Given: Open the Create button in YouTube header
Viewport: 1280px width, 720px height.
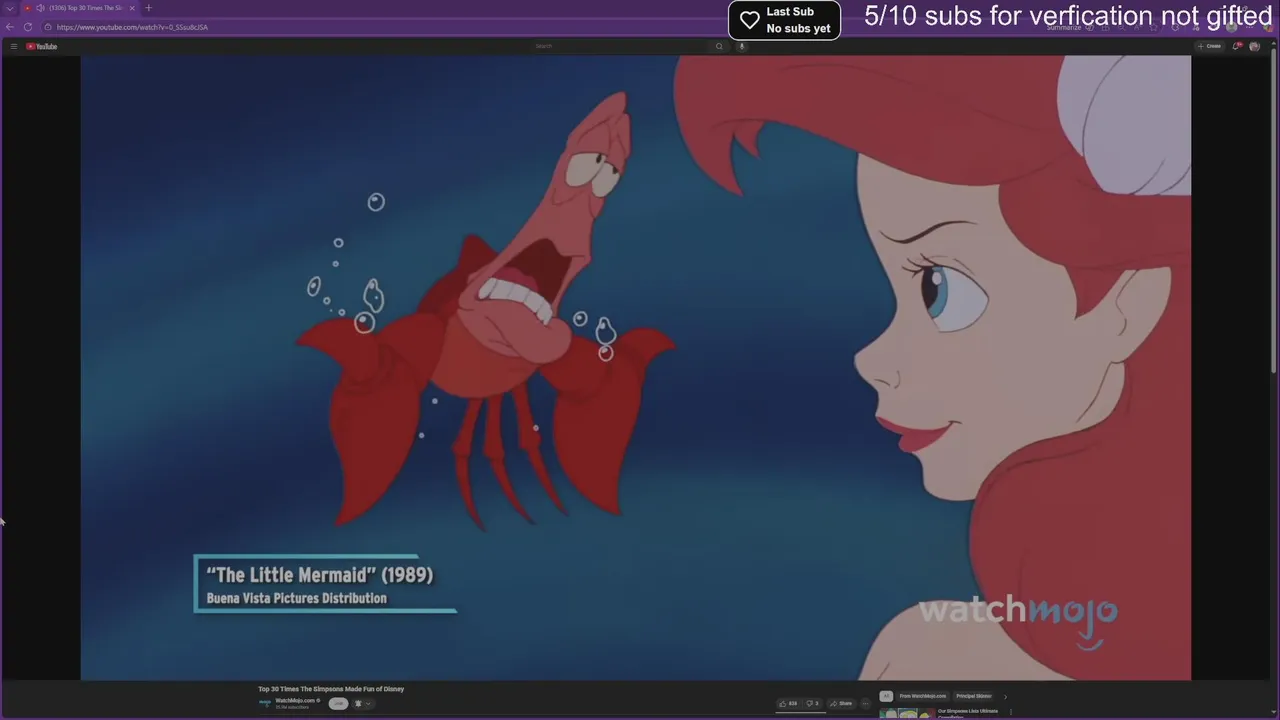Looking at the screenshot, I should (1210, 46).
